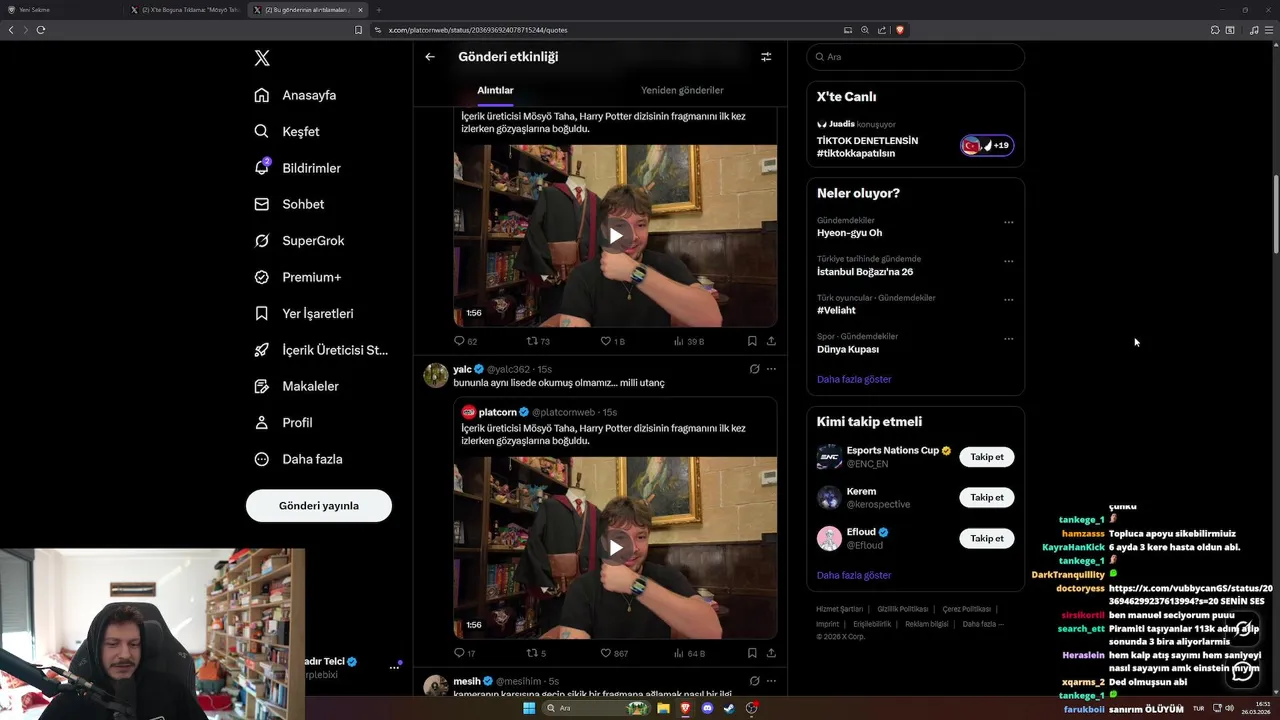The image size is (1280, 720).
Task: Open Steam from the taskbar
Action: click(730, 708)
